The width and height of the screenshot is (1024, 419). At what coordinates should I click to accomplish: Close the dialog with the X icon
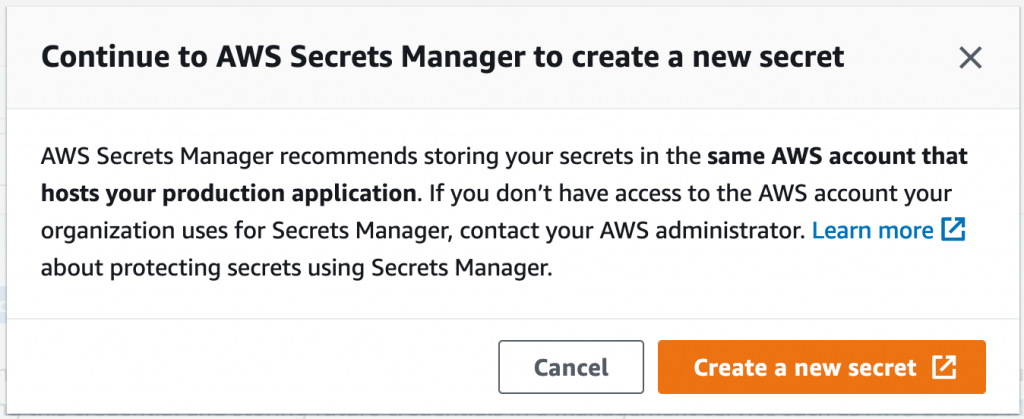coord(970,58)
